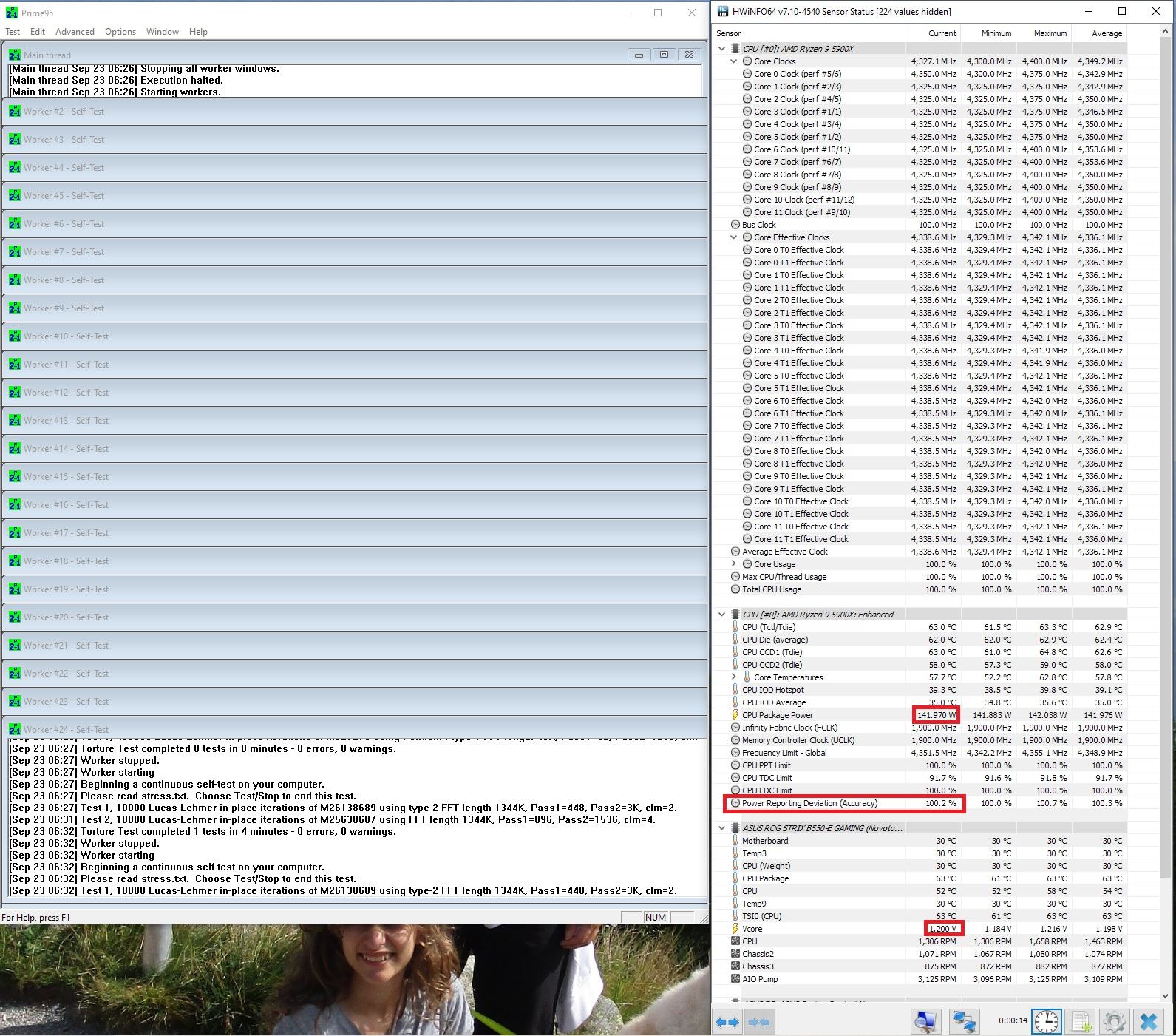
Task: Click Vcore current value 1.200 V
Action: (x=942, y=929)
